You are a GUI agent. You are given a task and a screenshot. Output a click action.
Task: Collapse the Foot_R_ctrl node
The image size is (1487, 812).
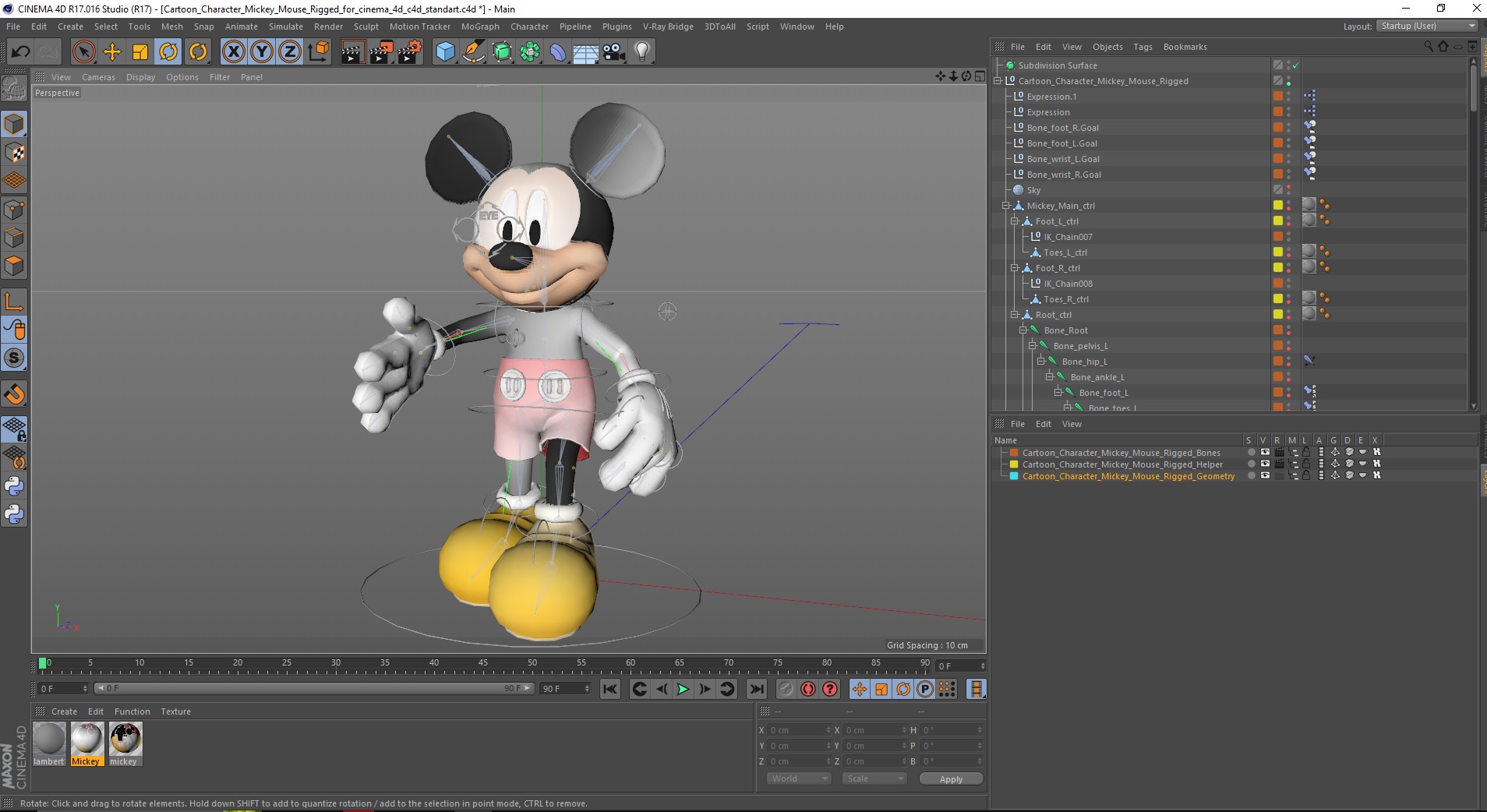[x=1015, y=268]
